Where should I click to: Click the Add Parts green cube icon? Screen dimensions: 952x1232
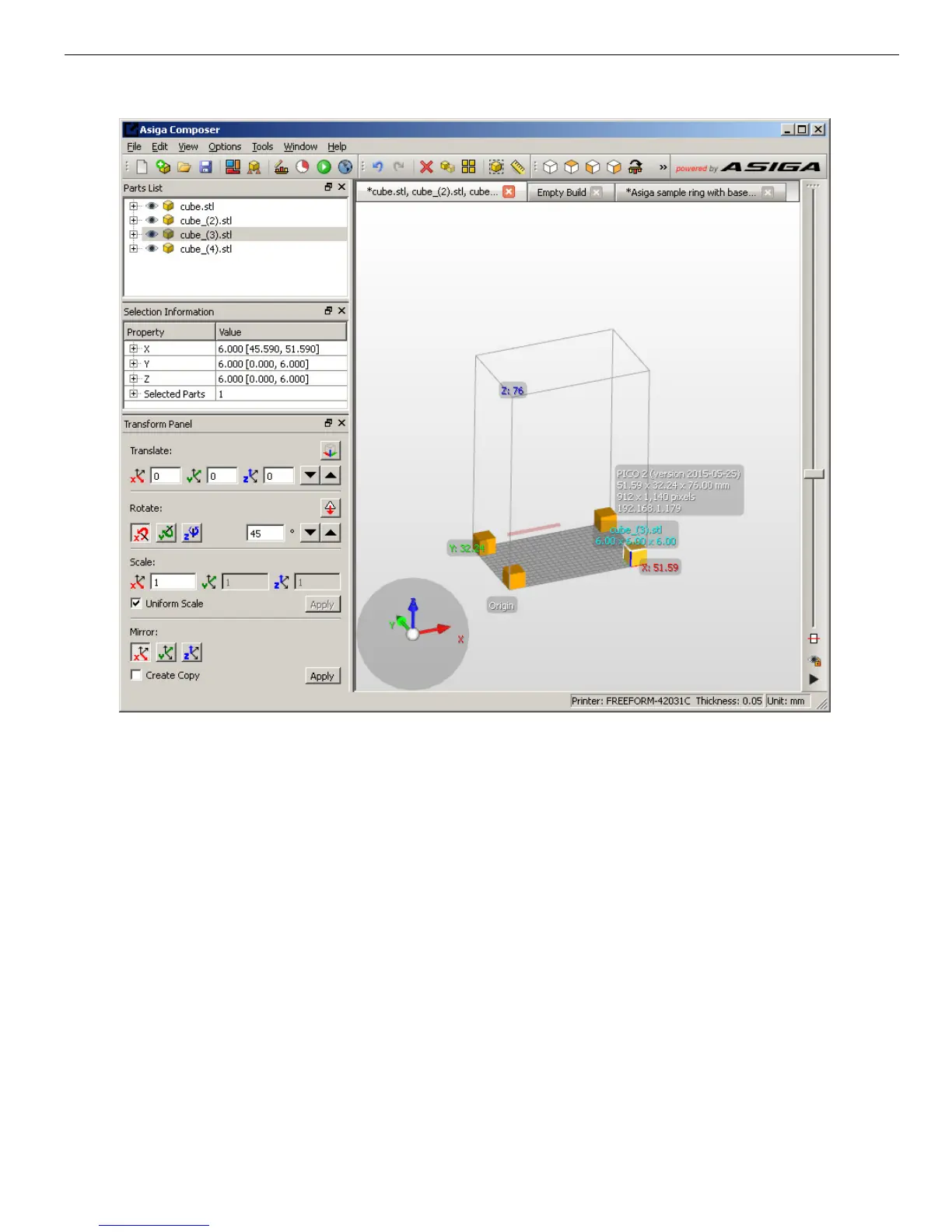pos(163,166)
